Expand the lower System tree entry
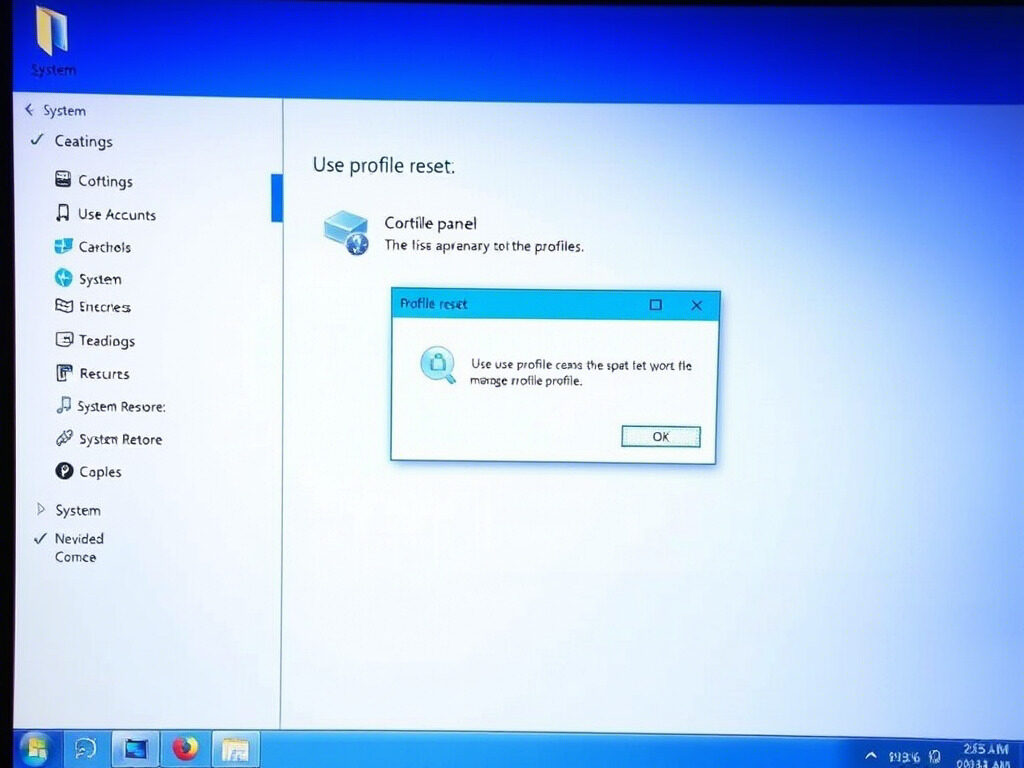This screenshot has height=768, width=1024. tap(42, 510)
